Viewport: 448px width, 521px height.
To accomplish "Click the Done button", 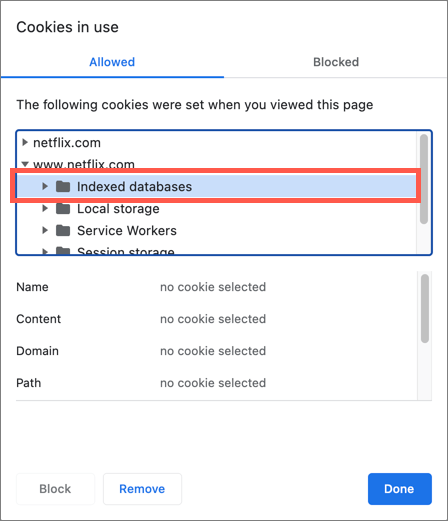I will [x=400, y=489].
